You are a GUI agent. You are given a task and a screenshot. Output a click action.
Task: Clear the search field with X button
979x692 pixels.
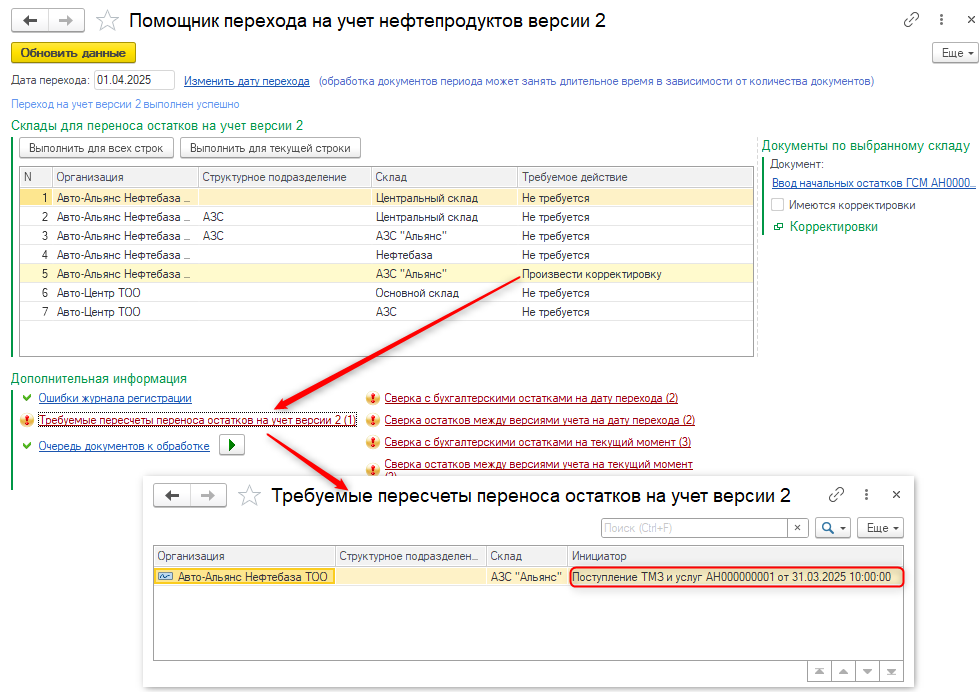point(798,527)
